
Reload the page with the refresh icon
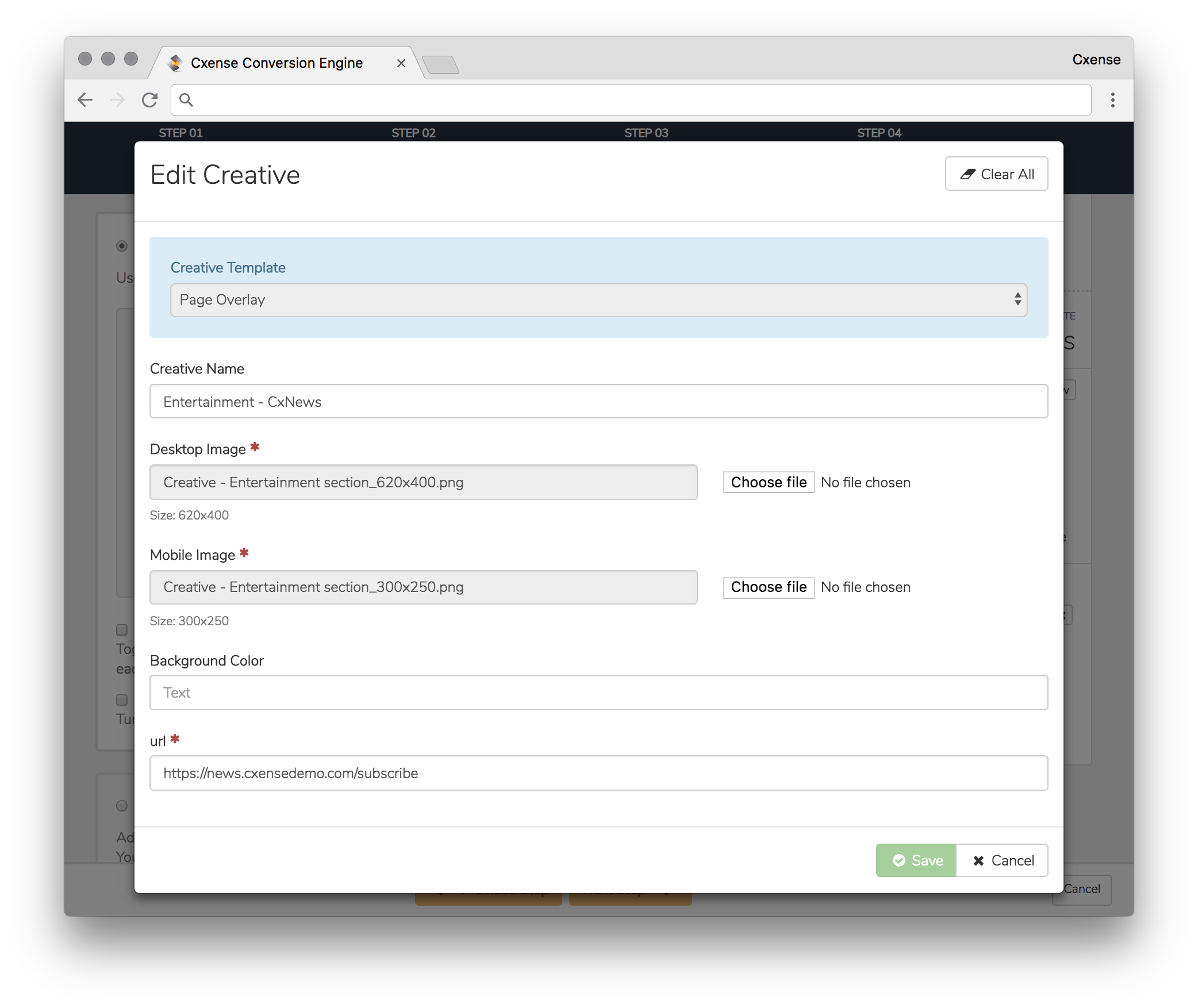pyautogui.click(x=150, y=100)
